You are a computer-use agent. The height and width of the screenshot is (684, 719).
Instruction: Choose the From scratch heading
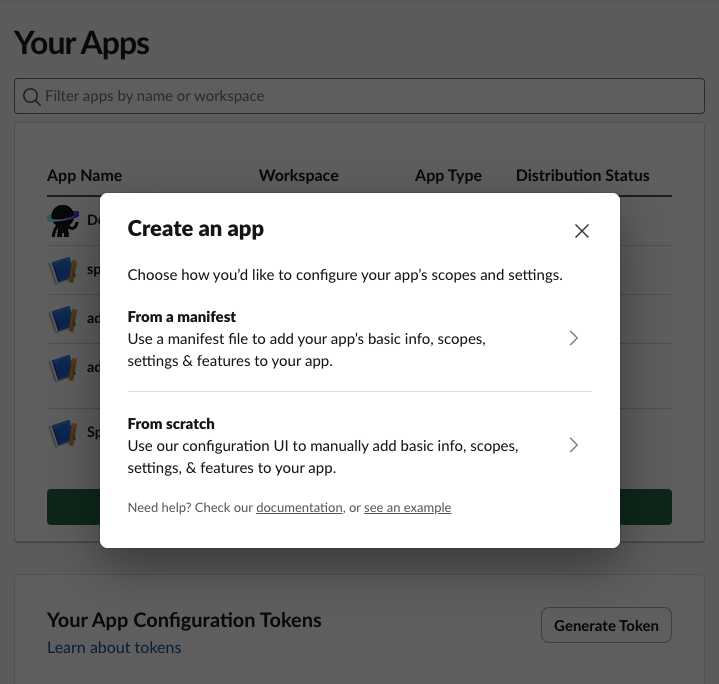click(171, 423)
